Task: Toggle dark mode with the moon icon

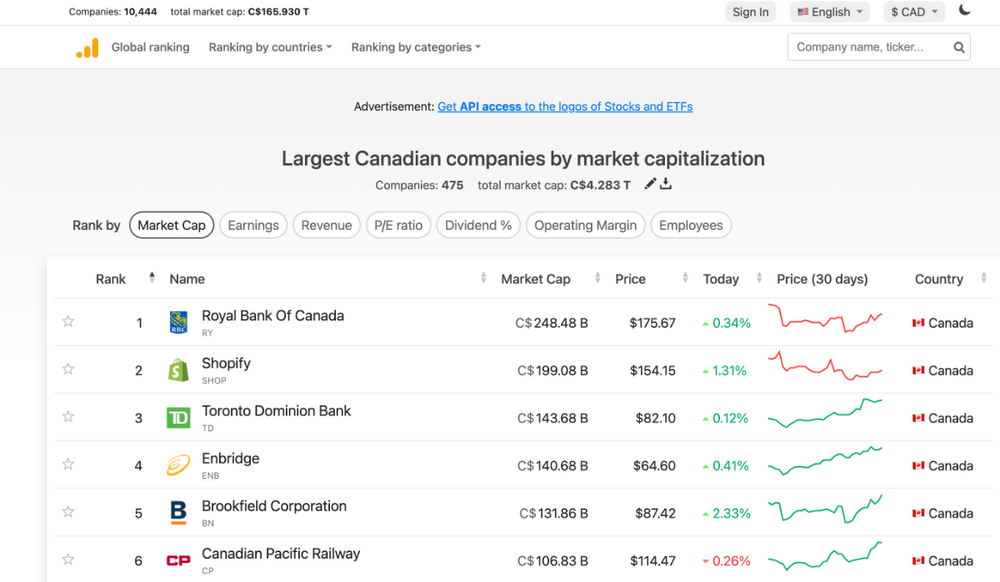Action: (x=964, y=10)
